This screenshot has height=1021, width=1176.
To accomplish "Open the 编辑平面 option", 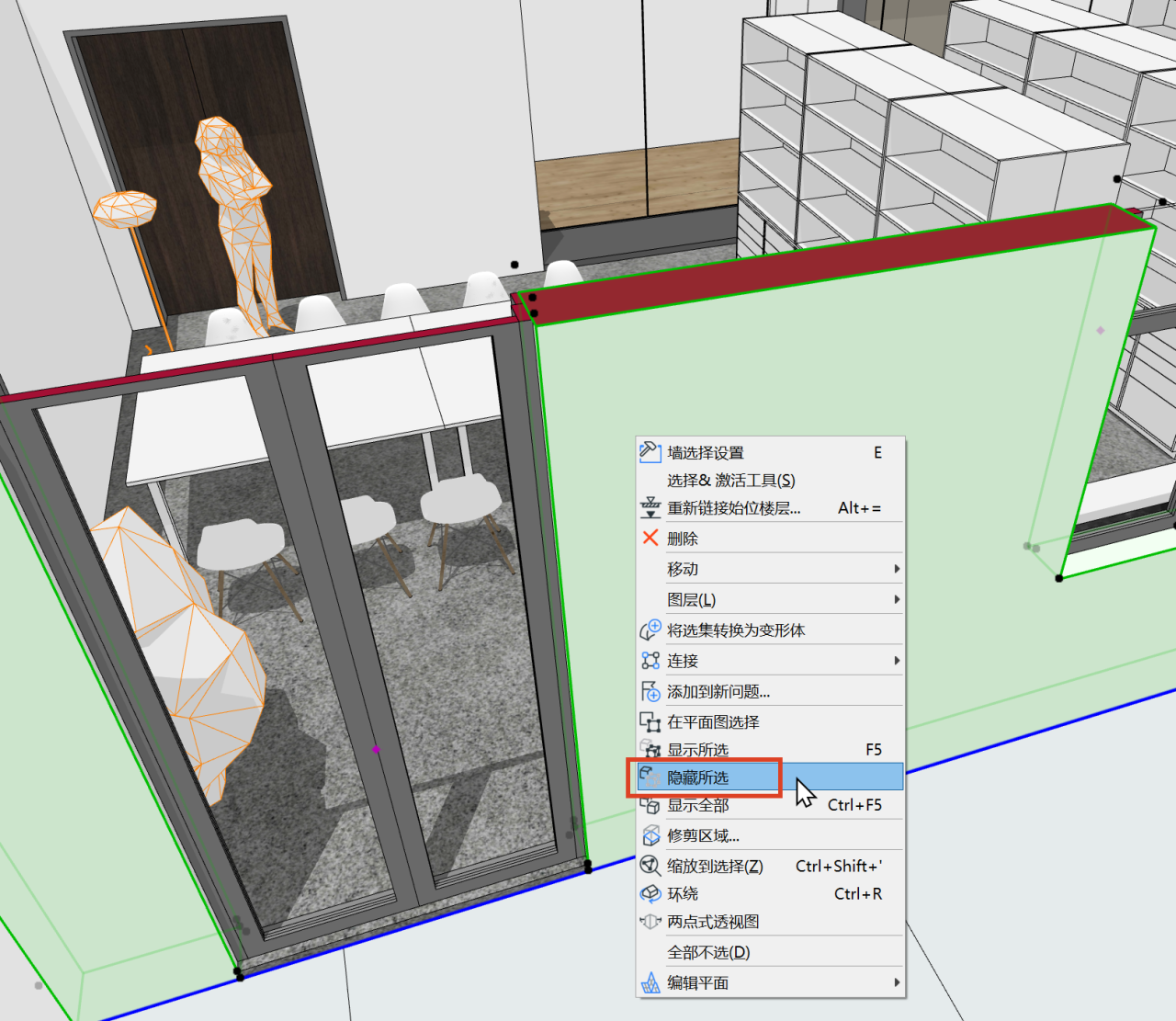I will click(698, 982).
